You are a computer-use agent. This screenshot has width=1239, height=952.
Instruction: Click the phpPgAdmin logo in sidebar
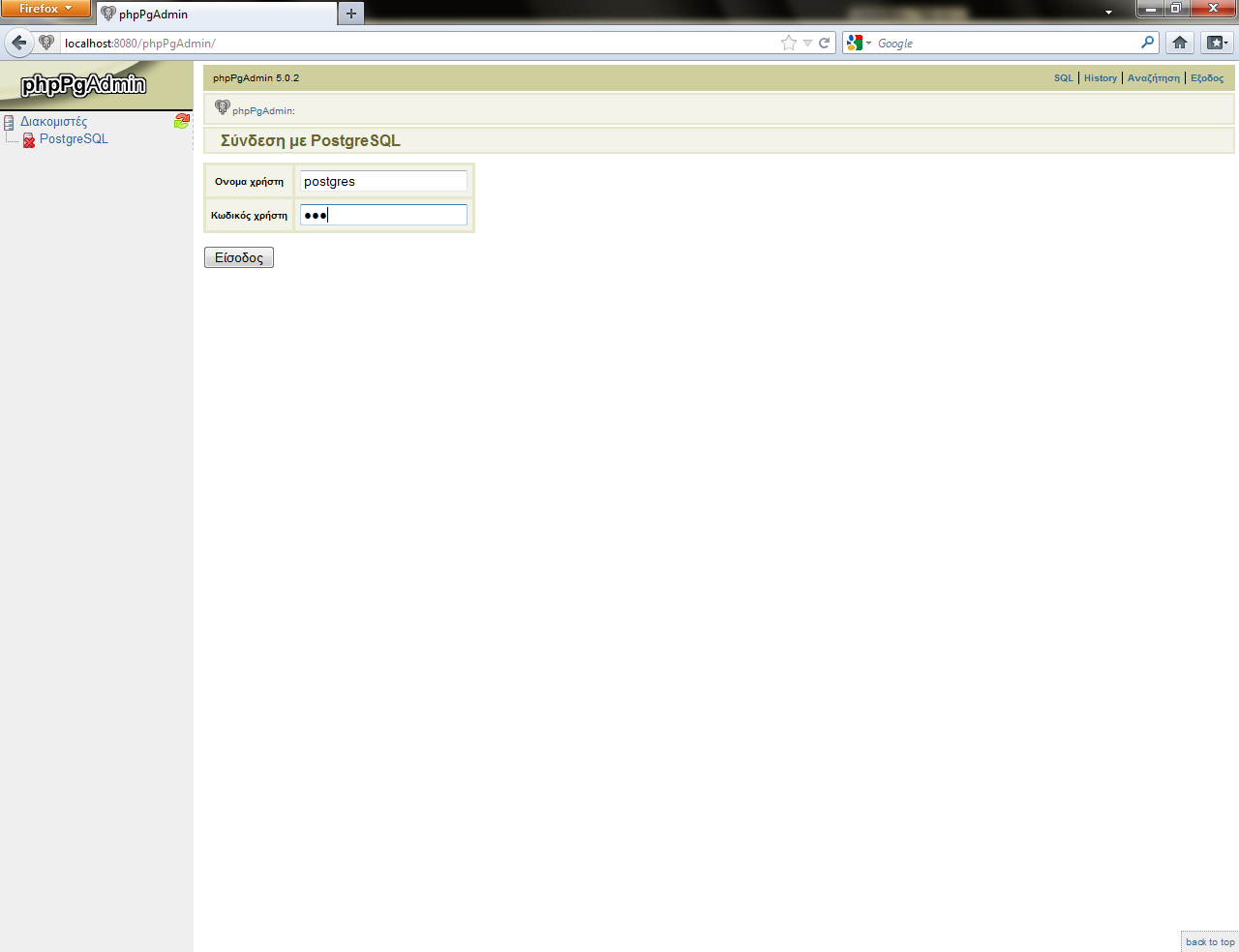pyautogui.click(x=84, y=85)
